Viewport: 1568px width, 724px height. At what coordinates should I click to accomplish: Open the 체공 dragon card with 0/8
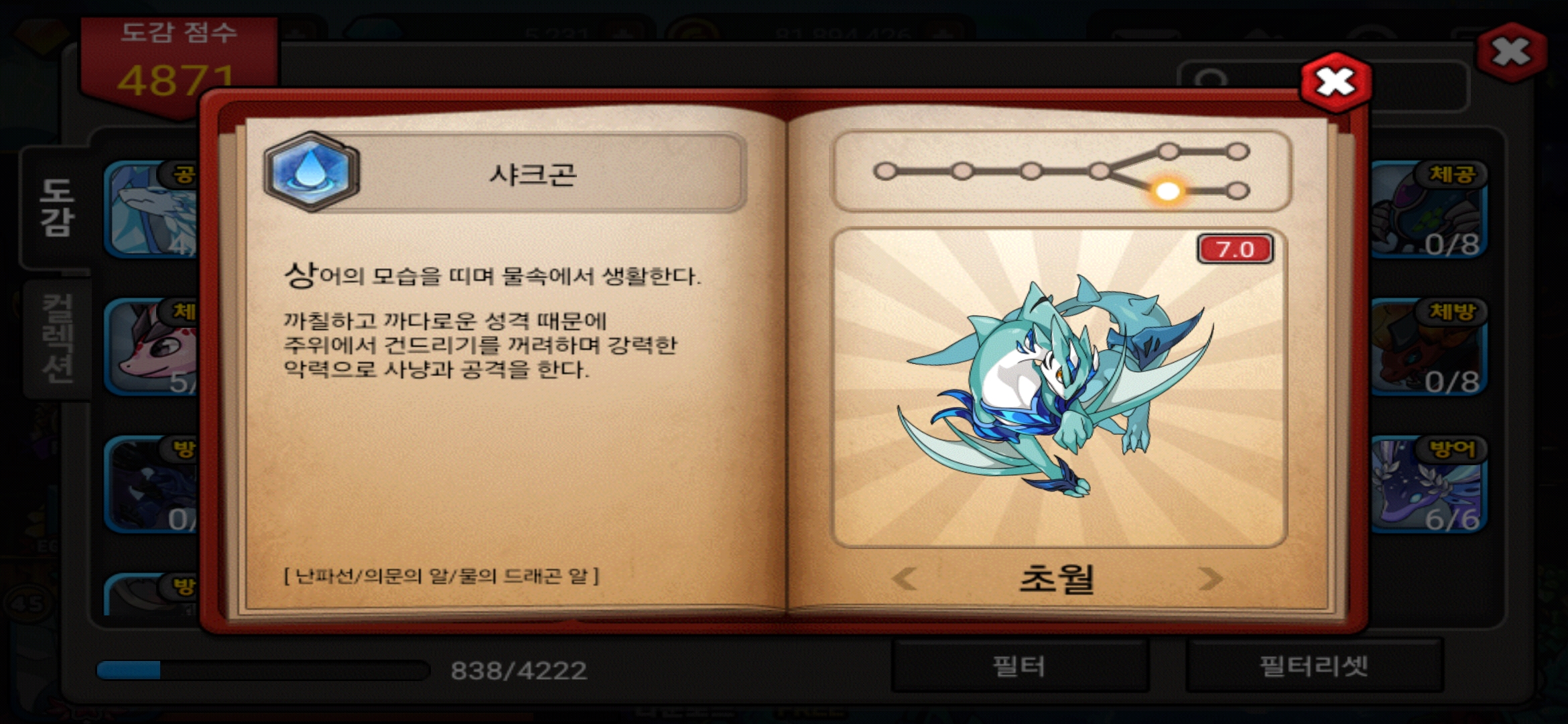1429,210
